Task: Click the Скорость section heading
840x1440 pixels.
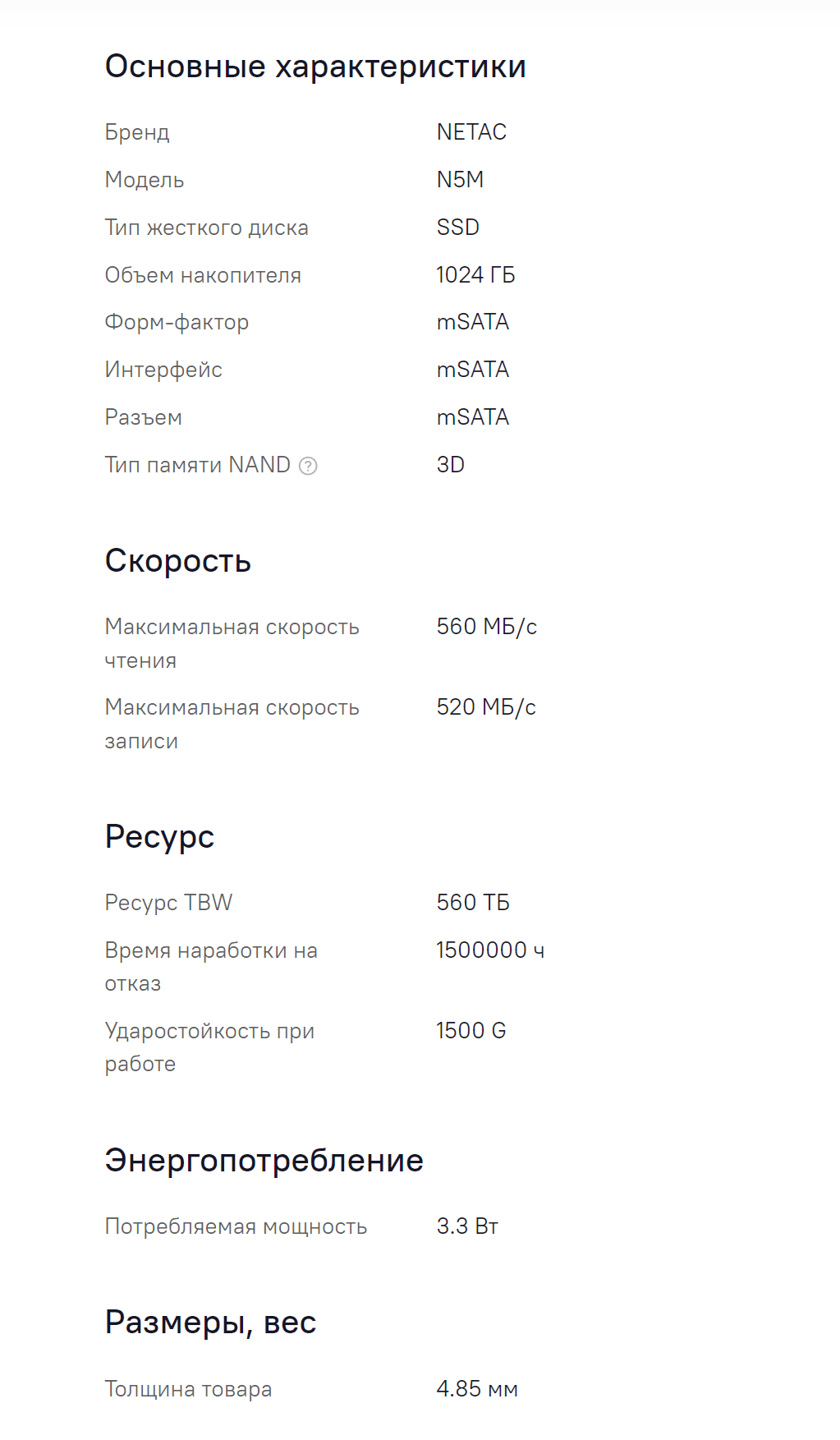Action: (x=177, y=561)
